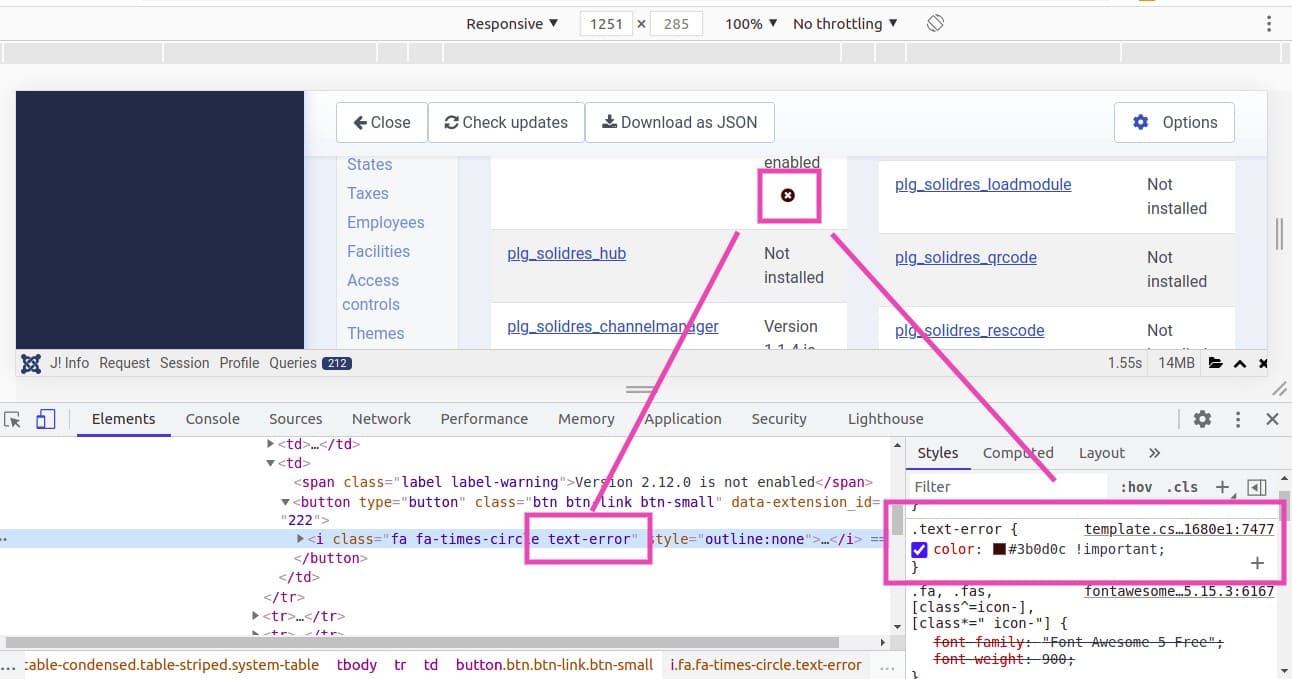Open the Responsive device dropdown

tap(512, 24)
